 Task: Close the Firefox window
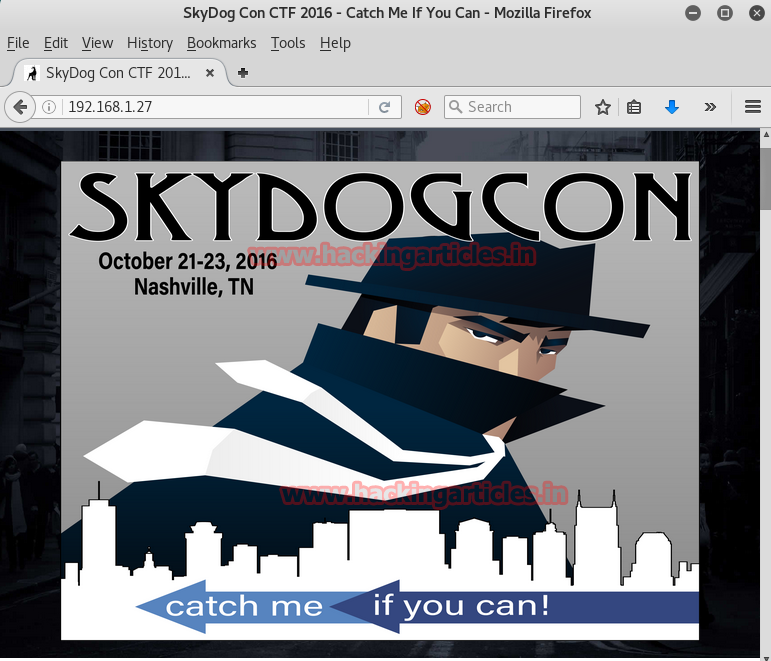pos(757,13)
